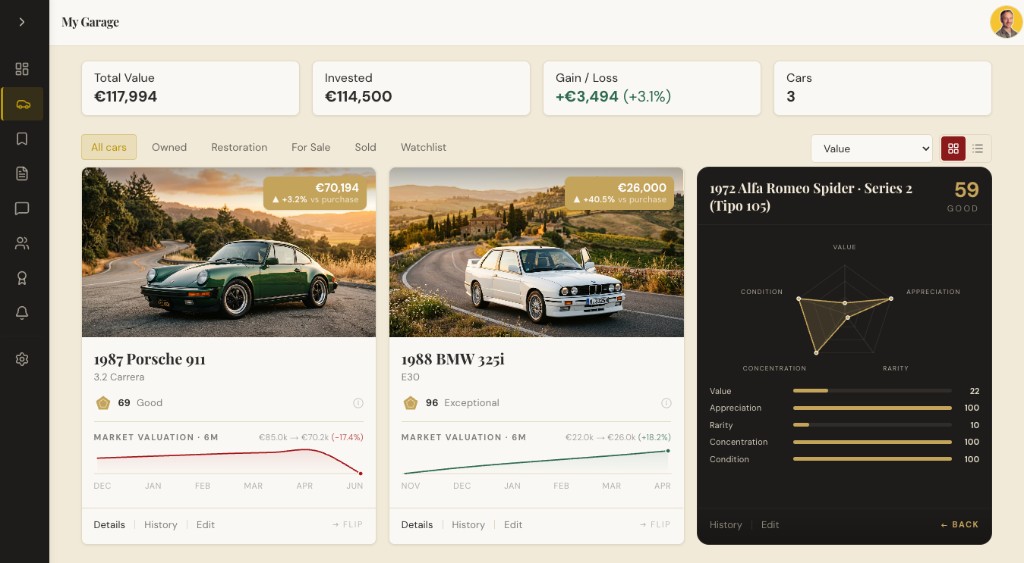Click the 3.2 Carrera subtitle
The height and width of the screenshot is (563, 1024).
(119, 377)
